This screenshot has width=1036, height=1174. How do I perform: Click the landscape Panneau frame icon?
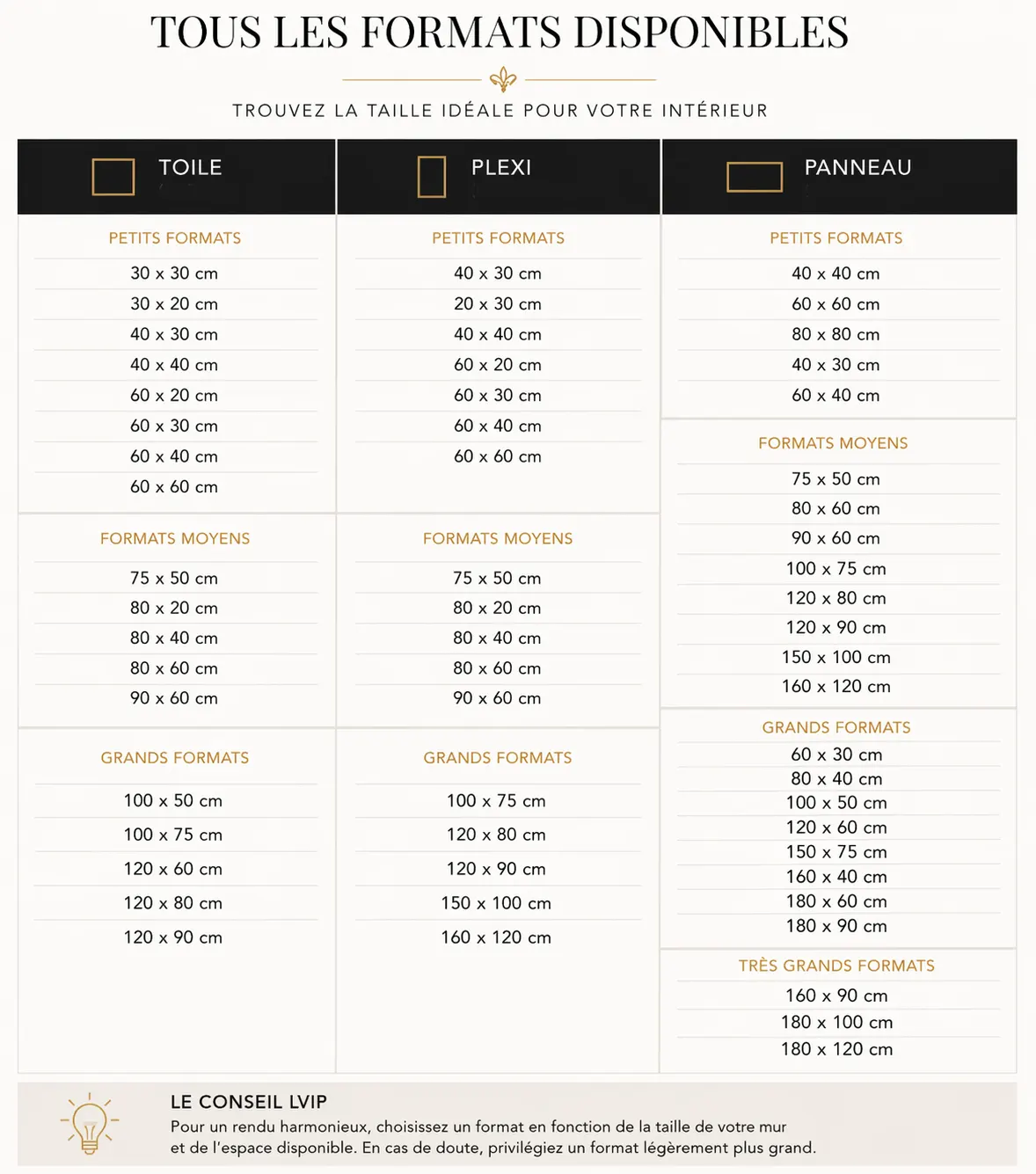point(755,177)
